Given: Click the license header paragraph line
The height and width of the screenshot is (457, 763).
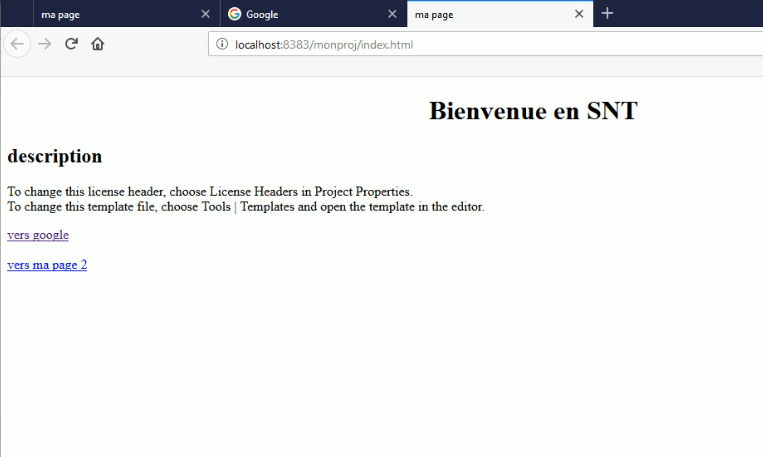Looking at the screenshot, I should (x=209, y=192).
